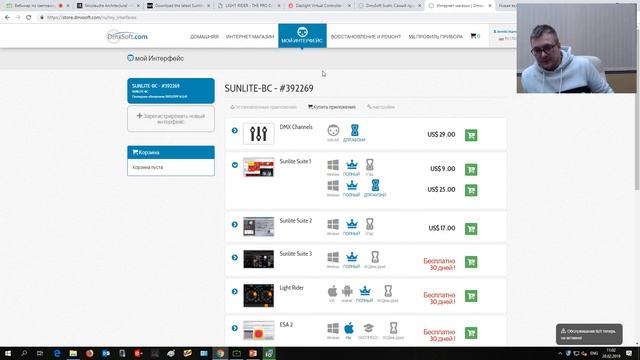Open ВОССТАНОВЛЕНИЕ И РЕМОНТ menu item
This screenshot has width=640, height=360.
coord(366,37)
